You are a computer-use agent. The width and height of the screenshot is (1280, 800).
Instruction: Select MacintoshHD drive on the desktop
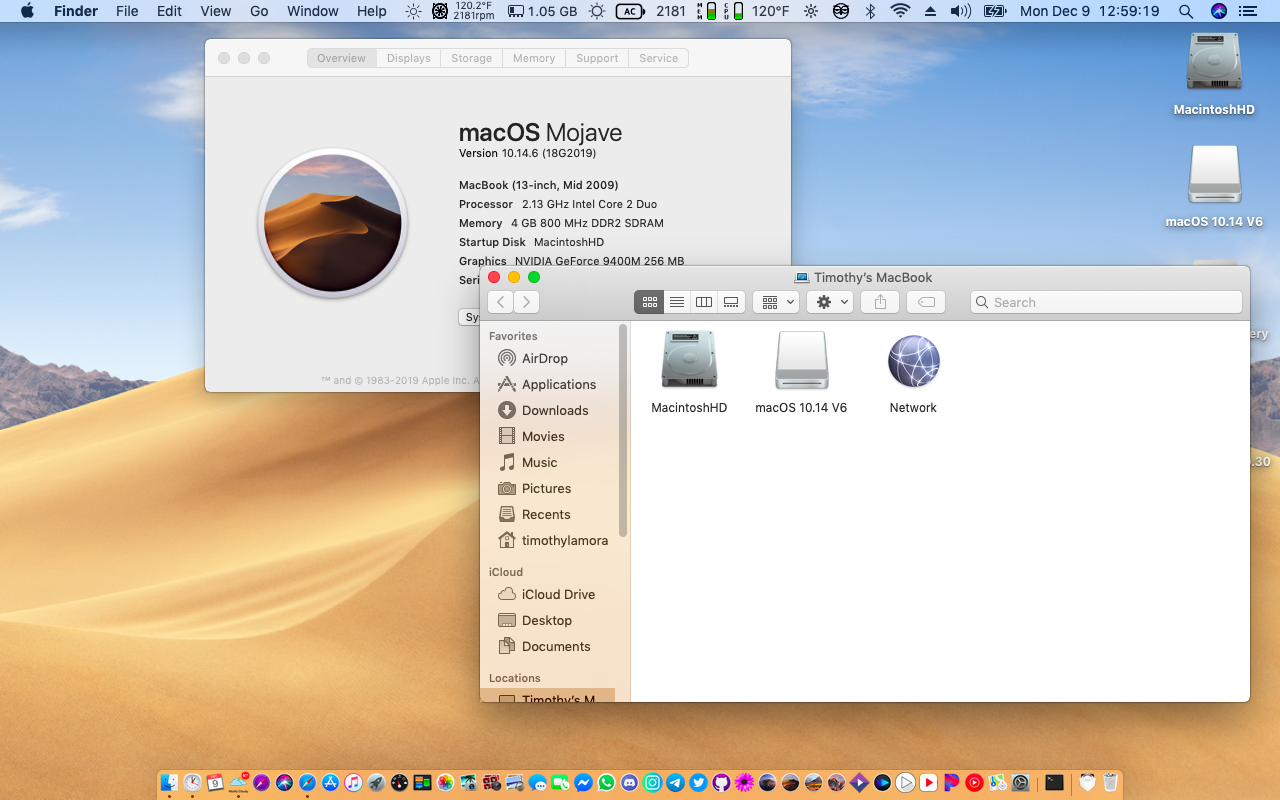[x=1214, y=75]
